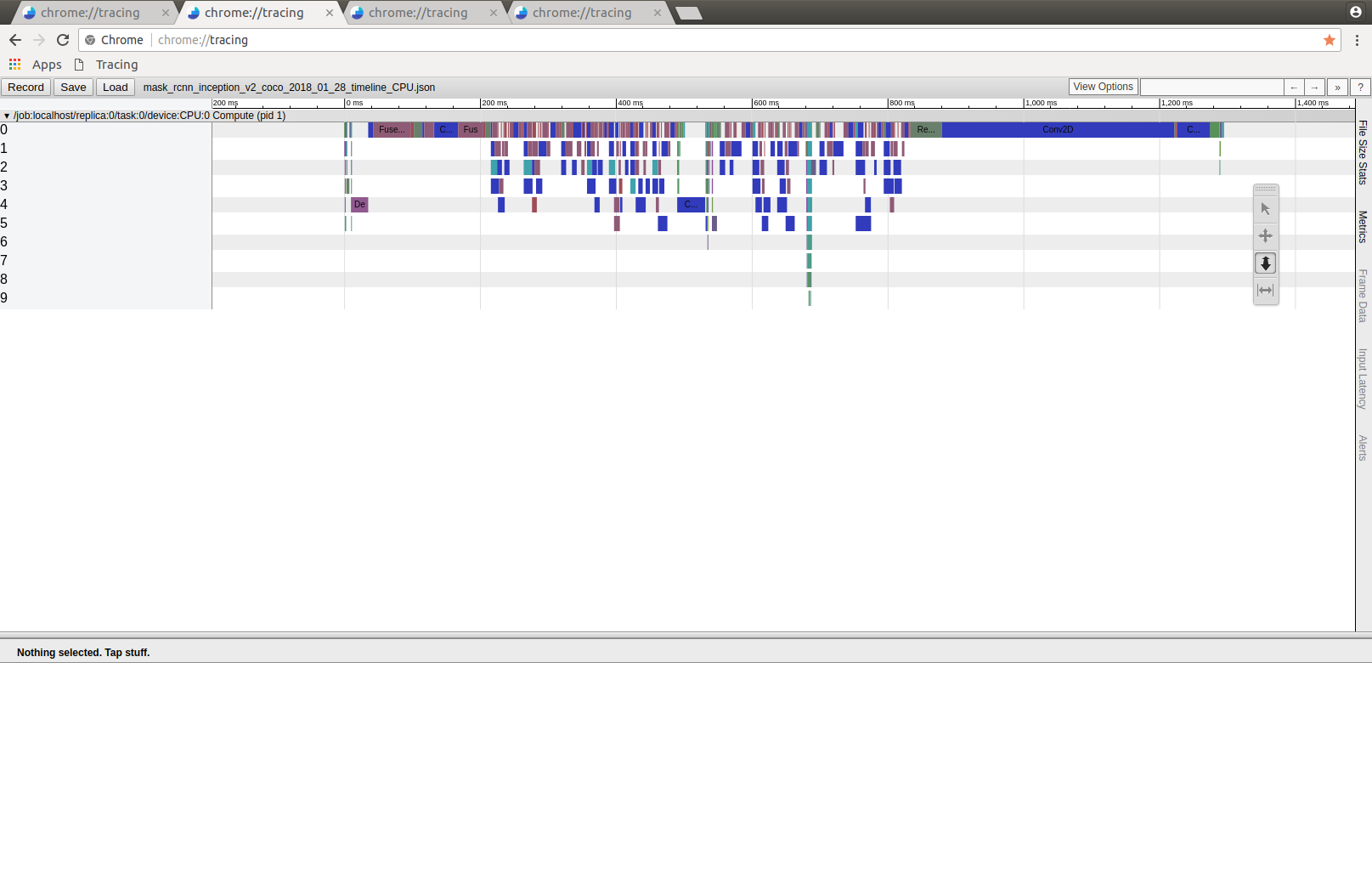Click the loaded JSON file name
This screenshot has height=872, width=1372.
(289, 88)
